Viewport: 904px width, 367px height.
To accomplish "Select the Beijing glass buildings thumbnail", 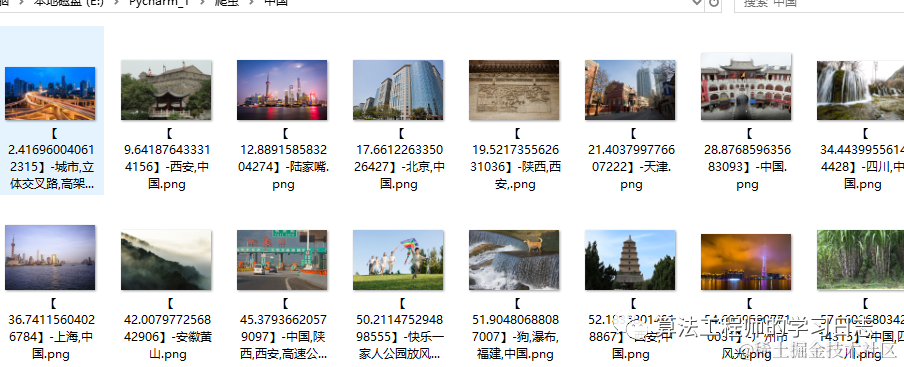I will (x=398, y=90).
